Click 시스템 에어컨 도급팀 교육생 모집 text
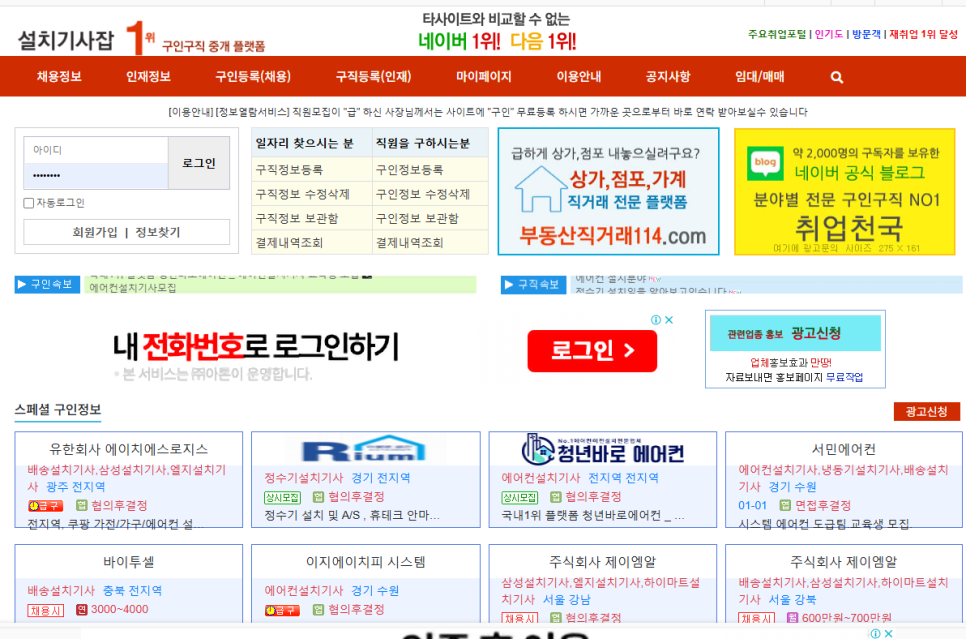This screenshot has height=639, width=966. [824, 523]
